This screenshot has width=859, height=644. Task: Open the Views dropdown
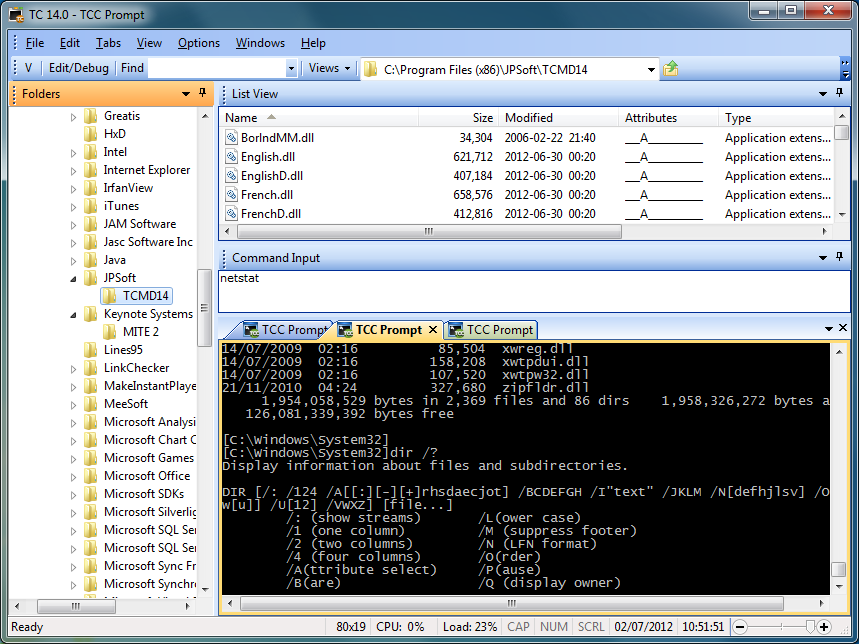pos(330,69)
